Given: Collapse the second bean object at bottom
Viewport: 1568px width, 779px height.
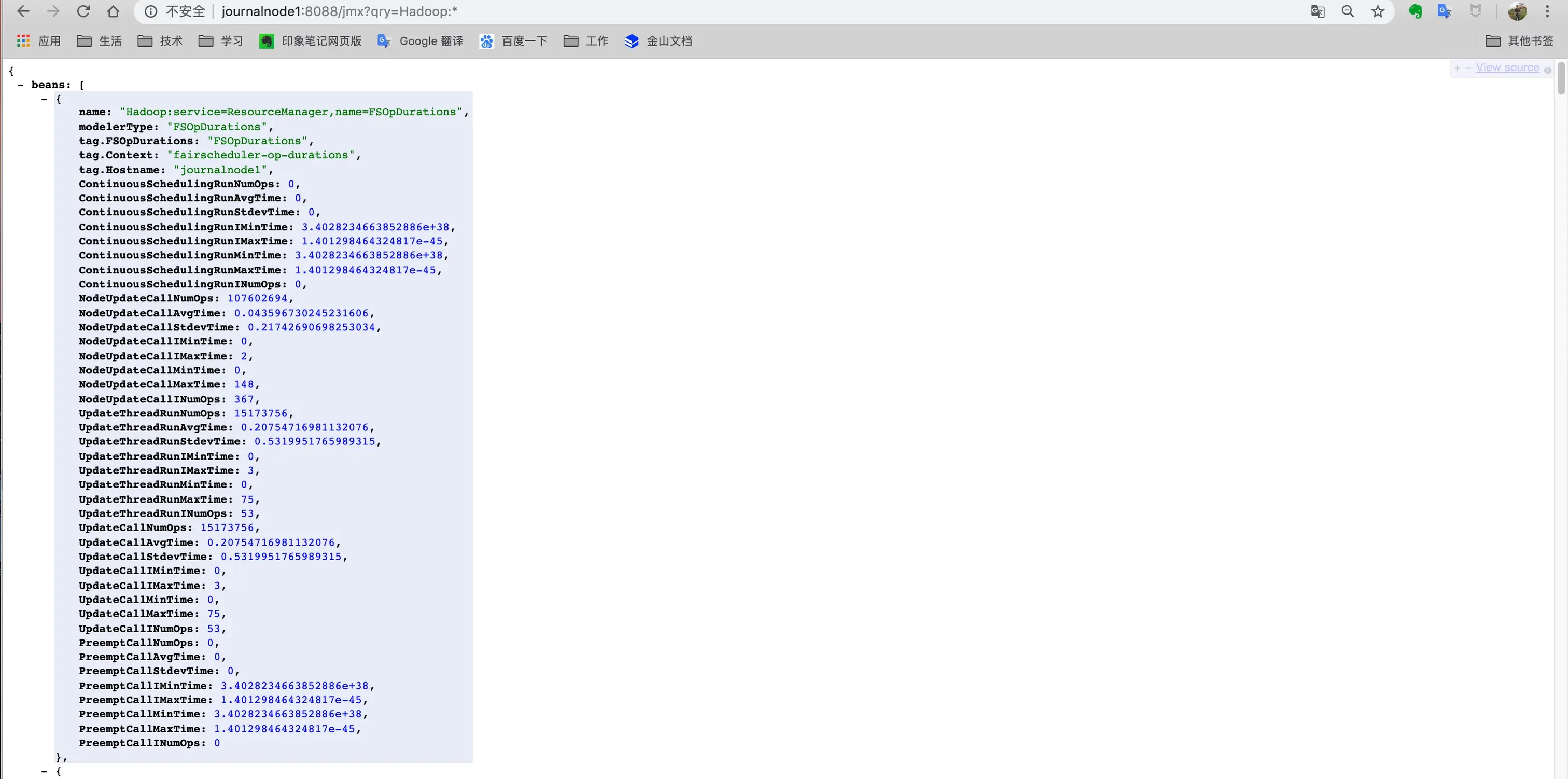Looking at the screenshot, I should [x=44, y=771].
